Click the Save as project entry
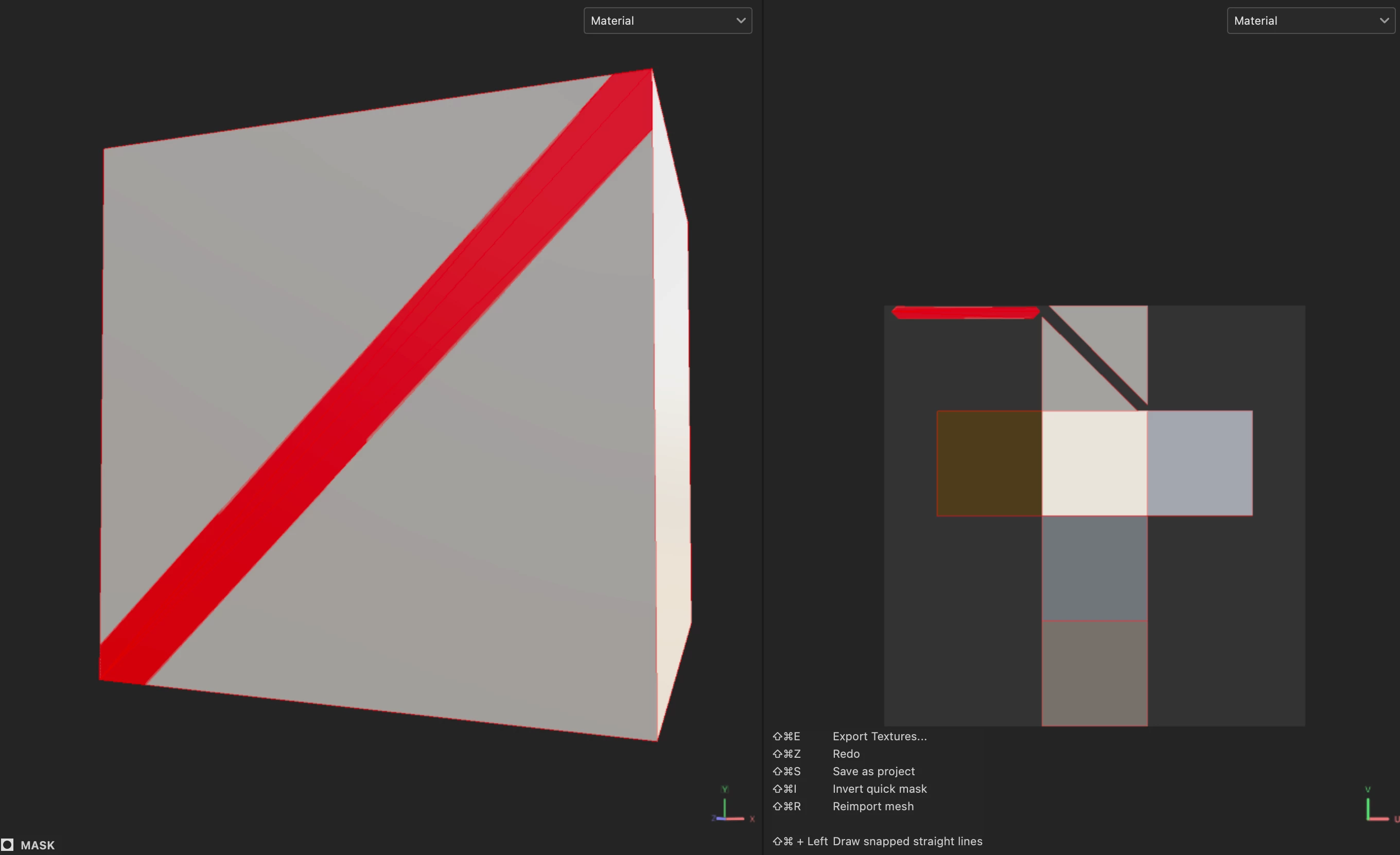Screen dimensions: 1400x855 click(873, 772)
